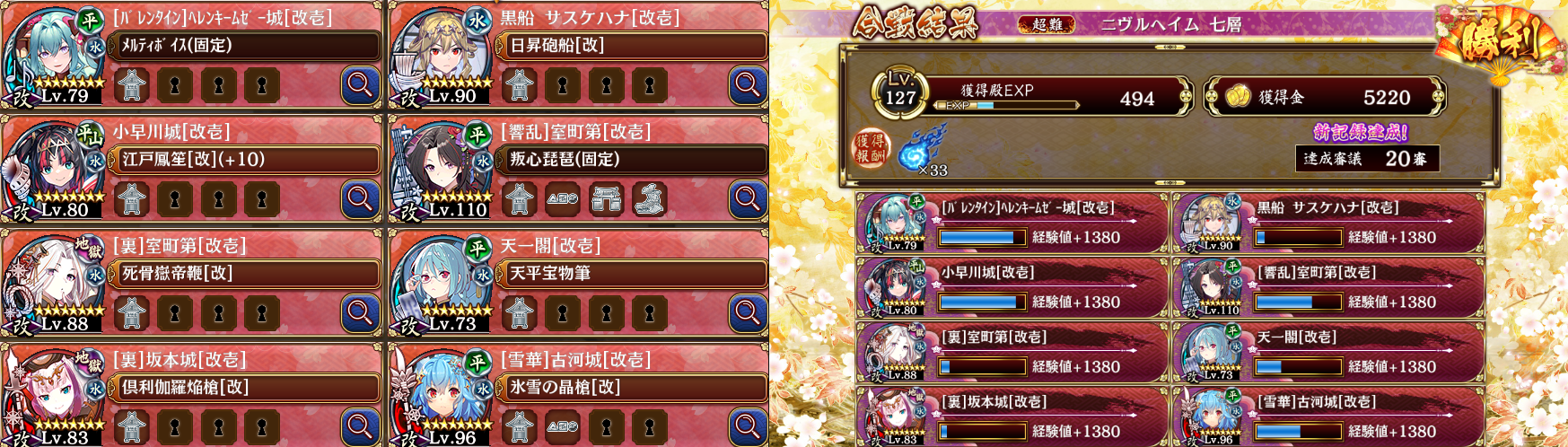Viewport: 1568px width, 447px height.
Task: View details via [裏]室町第 magnifier
Action: click(x=360, y=313)
